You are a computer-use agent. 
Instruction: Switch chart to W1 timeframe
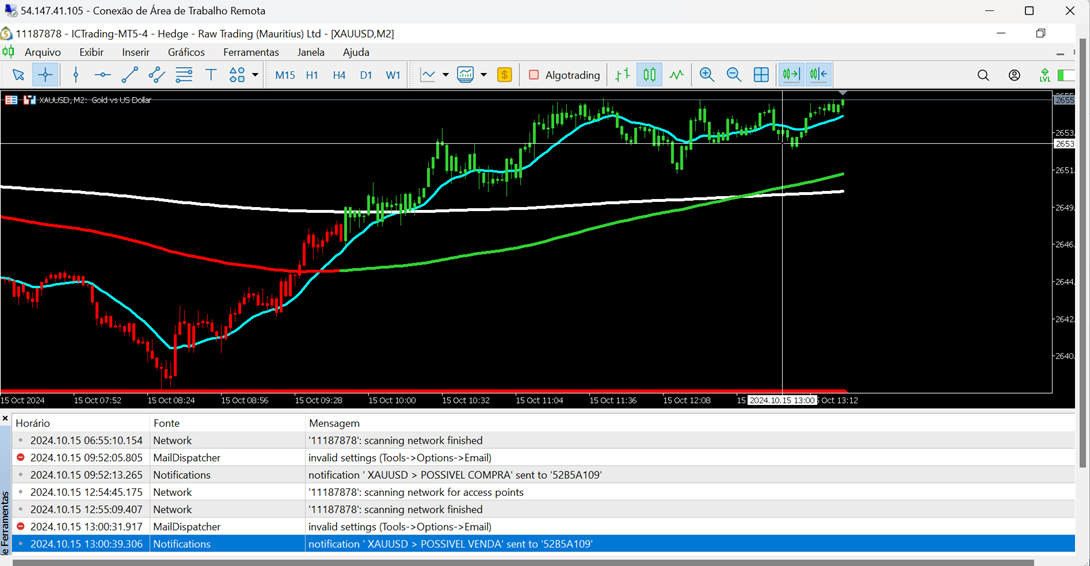393,75
